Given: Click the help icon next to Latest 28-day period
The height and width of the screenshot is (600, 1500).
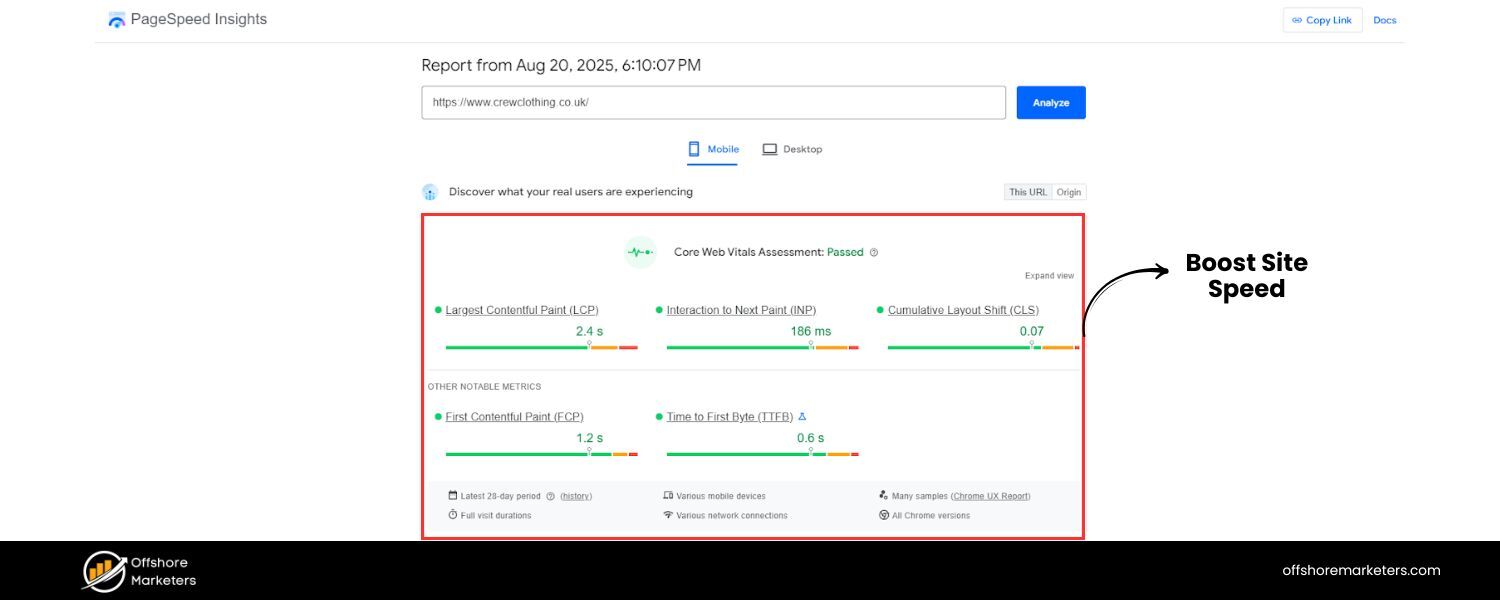Looking at the screenshot, I should pyautogui.click(x=550, y=496).
